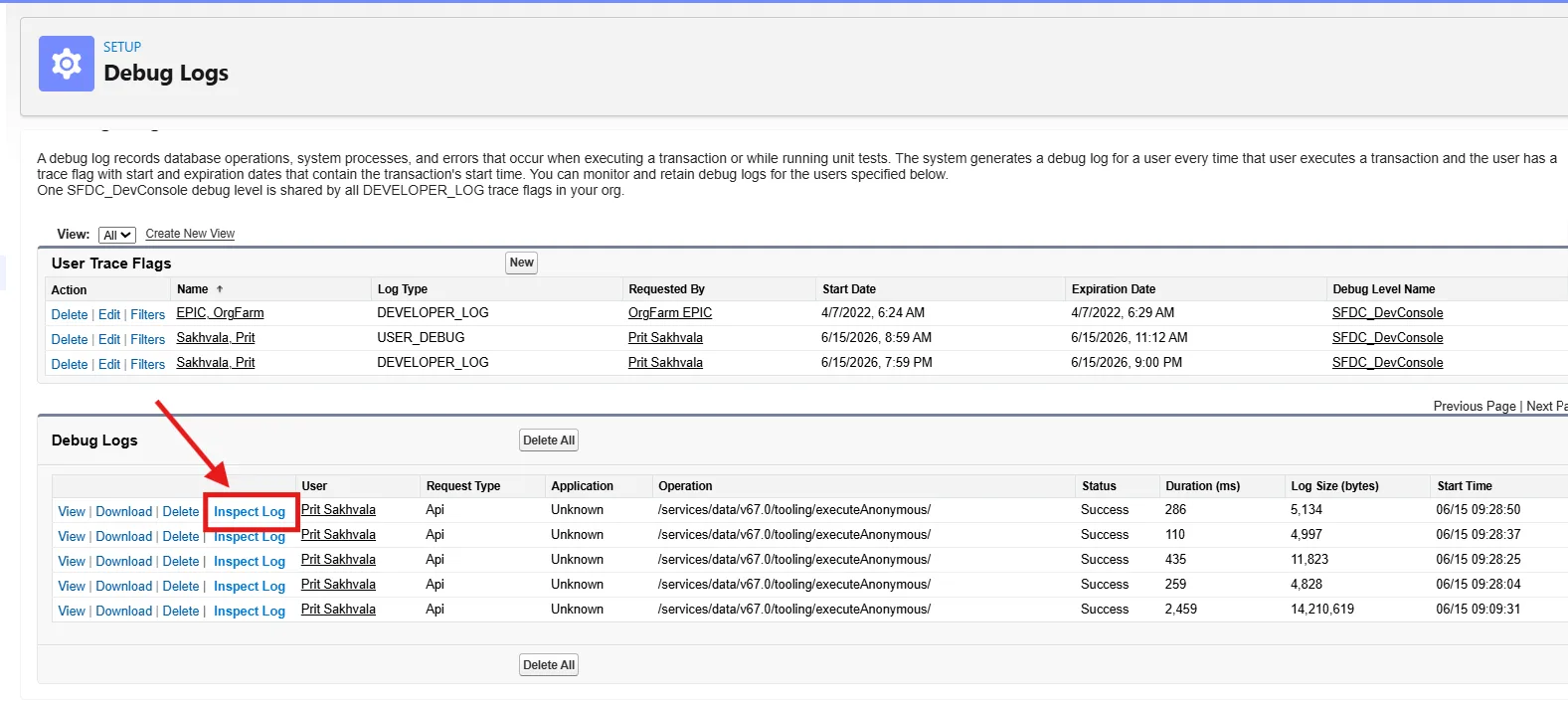Click the top Delete All button
This screenshot has width=1568, height=706.
tap(549, 441)
